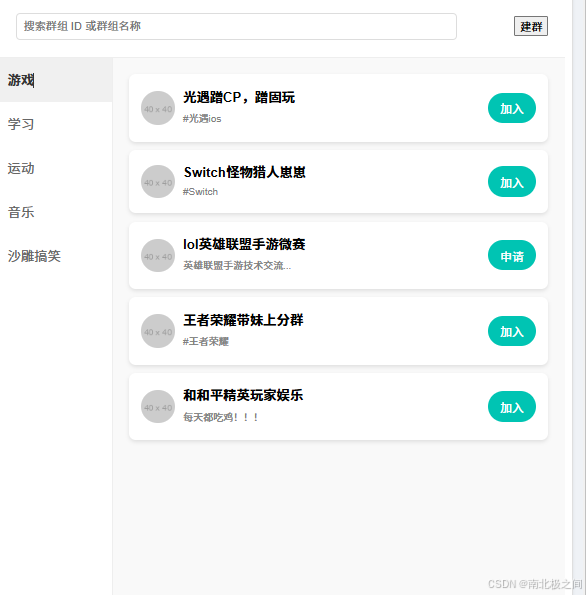Click the lol英雄联盟手游微赛 title
This screenshot has height=595, width=586.
pos(244,244)
